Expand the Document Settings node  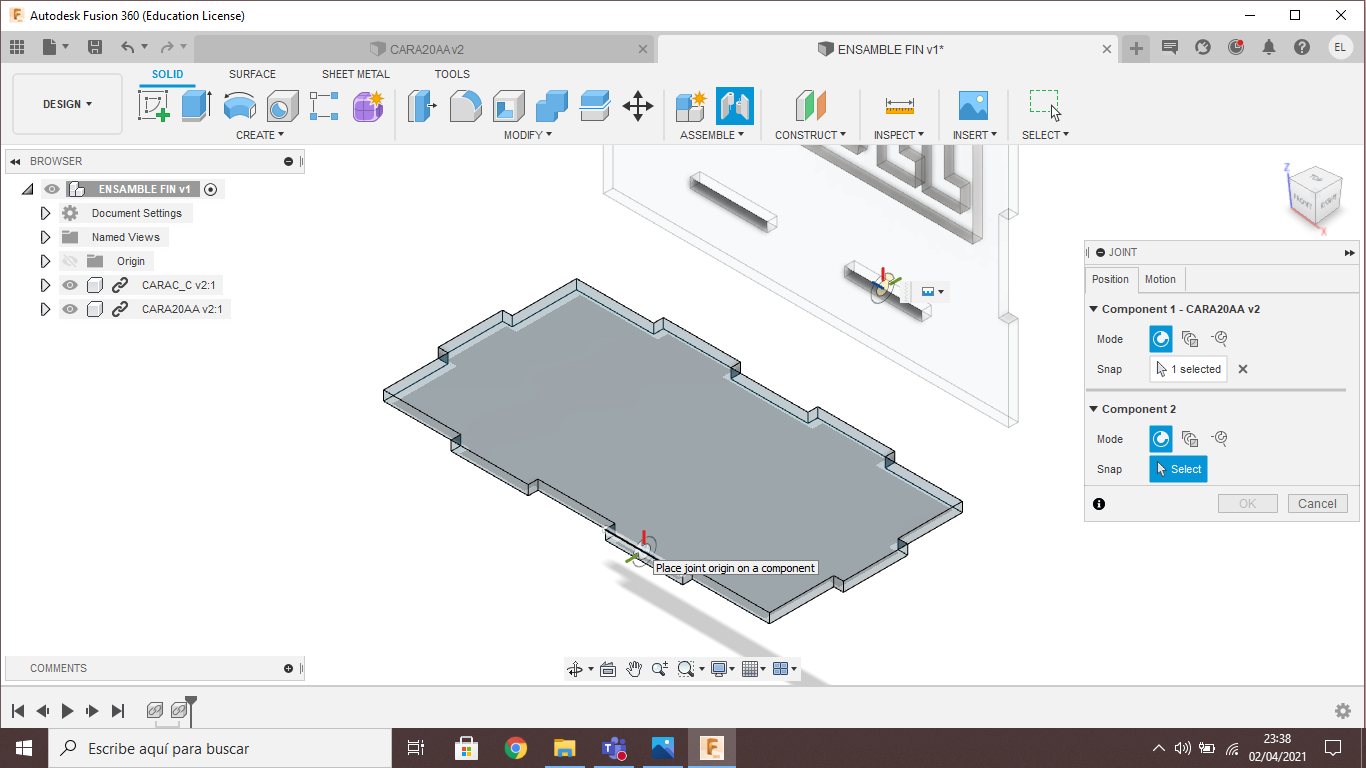tap(45, 213)
